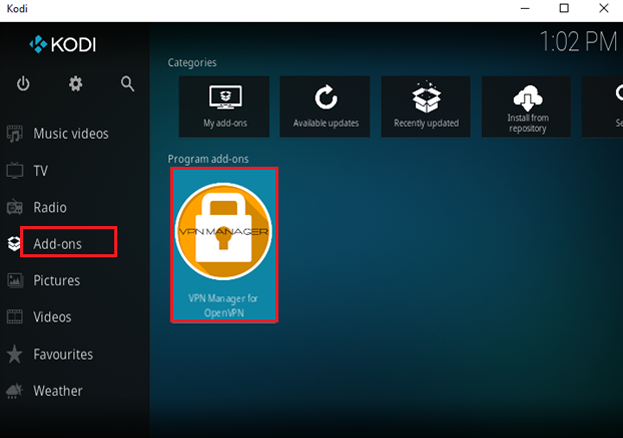Go to Favourites
The height and width of the screenshot is (438, 623).
(x=63, y=354)
